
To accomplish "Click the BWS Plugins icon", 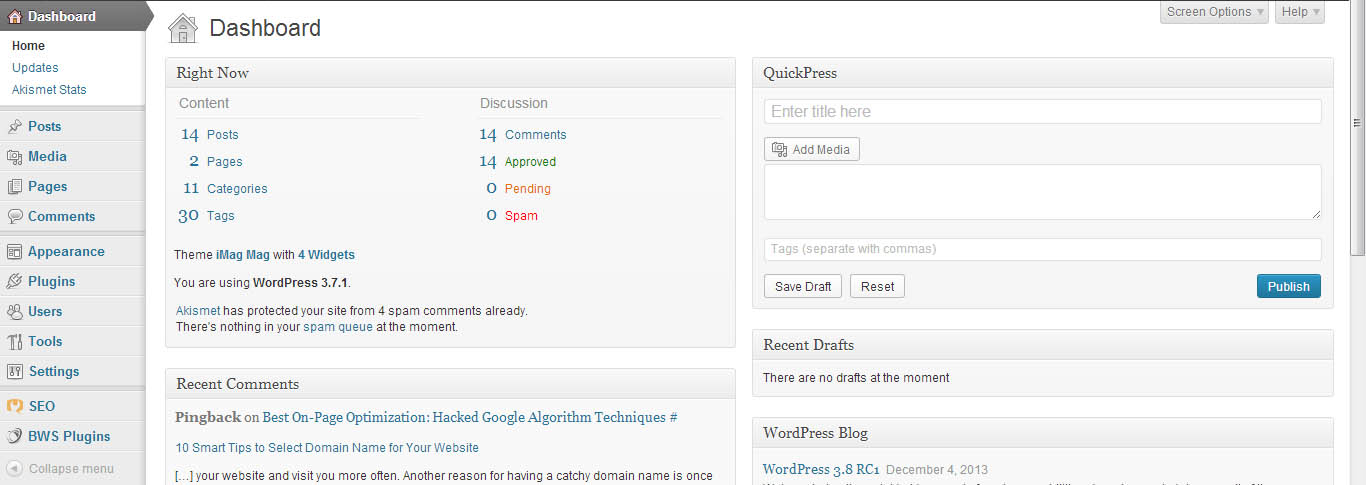I will [x=15, y=437].
